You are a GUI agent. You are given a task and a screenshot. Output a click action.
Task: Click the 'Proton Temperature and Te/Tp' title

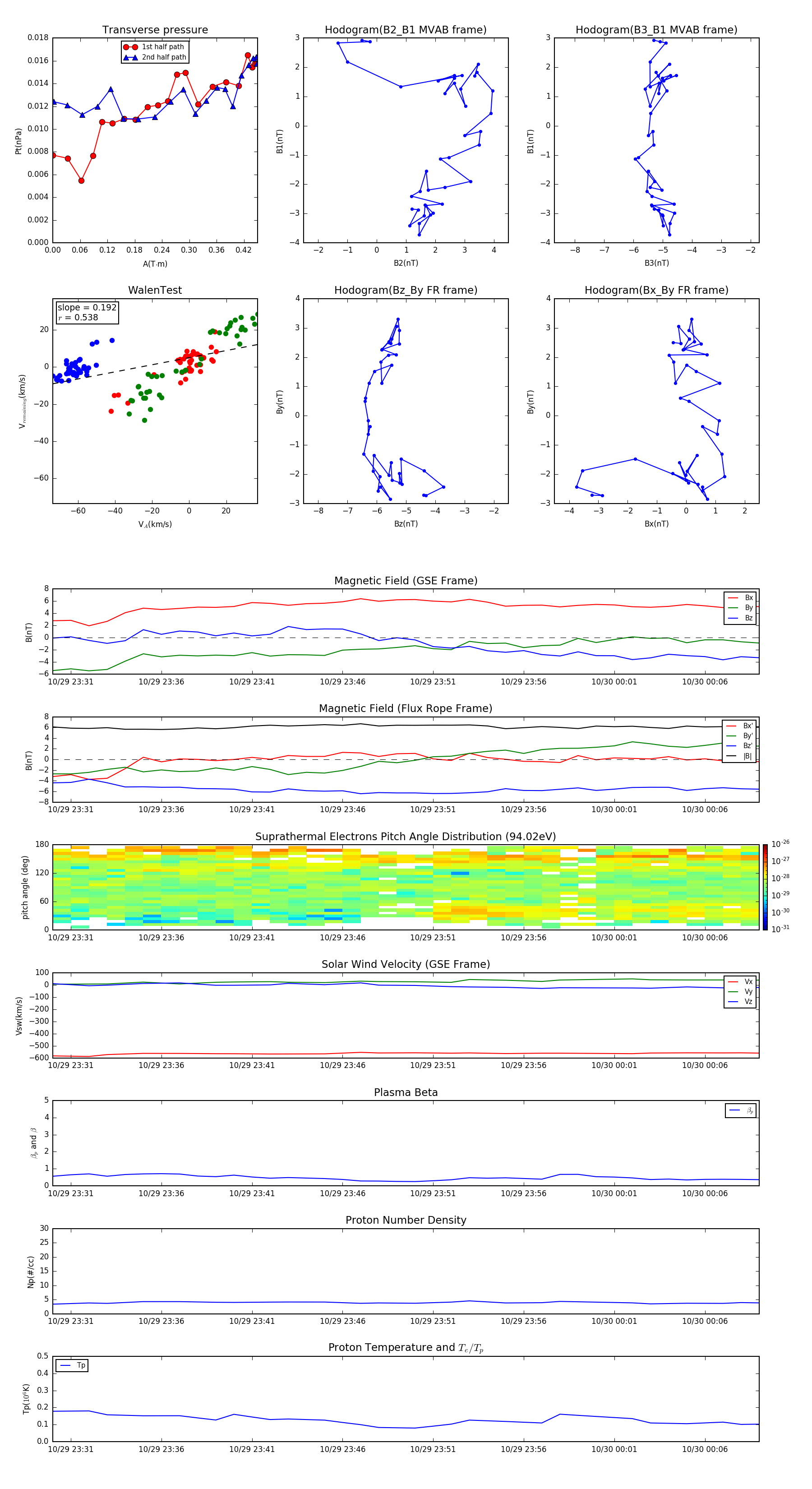[406, 1347]
